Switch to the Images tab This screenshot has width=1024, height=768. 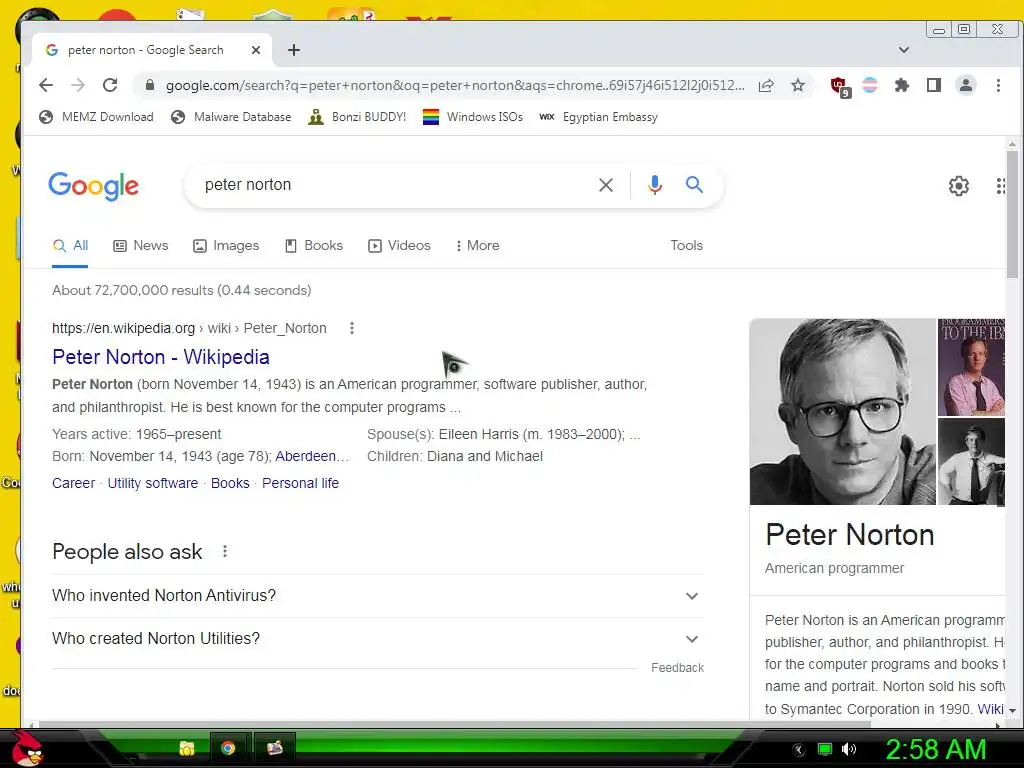pyautogui.click(x=226, y=246)
